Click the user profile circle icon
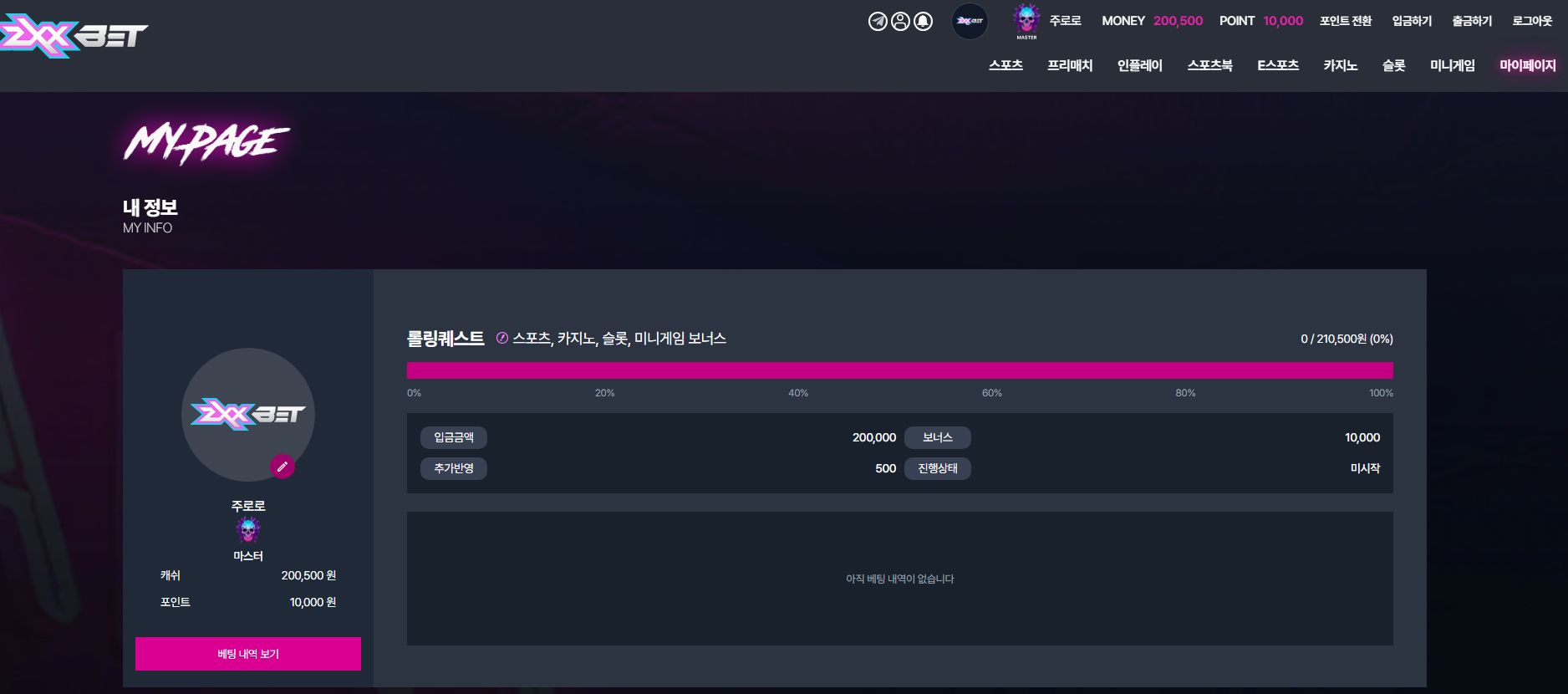This screenshot has height=694, width=1568. coord(900,21)
